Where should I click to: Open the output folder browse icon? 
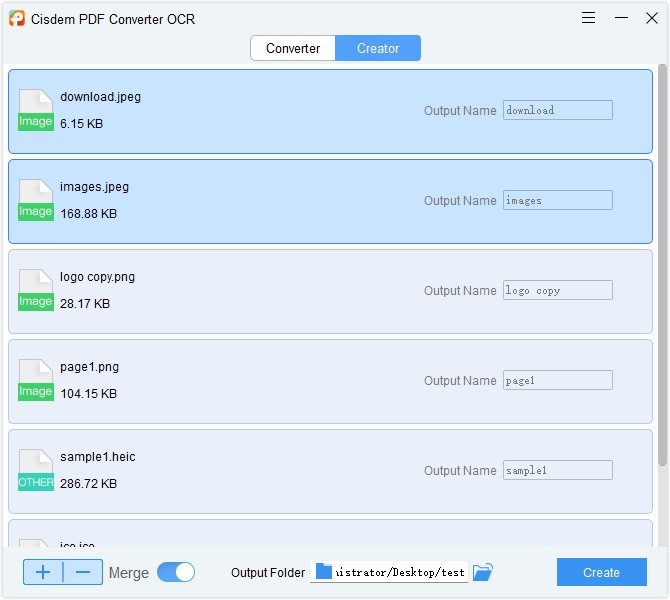(x=483, y=572)
